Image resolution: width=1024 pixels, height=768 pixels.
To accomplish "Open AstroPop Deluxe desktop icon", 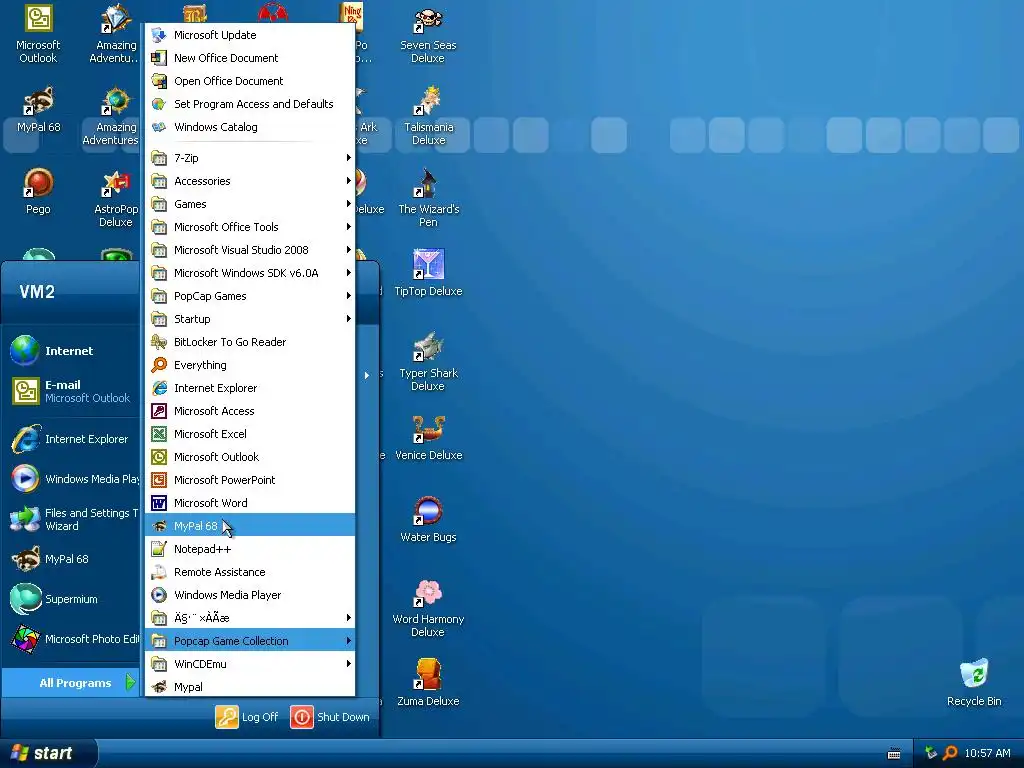I will pos(116,199).
